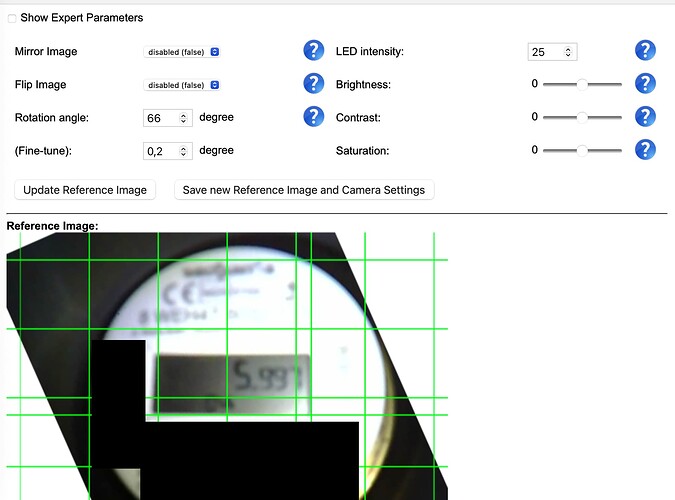The width and height of the screenshot is (675, 500).
Task: View help for Saturation setting
Action: point(646,150)
